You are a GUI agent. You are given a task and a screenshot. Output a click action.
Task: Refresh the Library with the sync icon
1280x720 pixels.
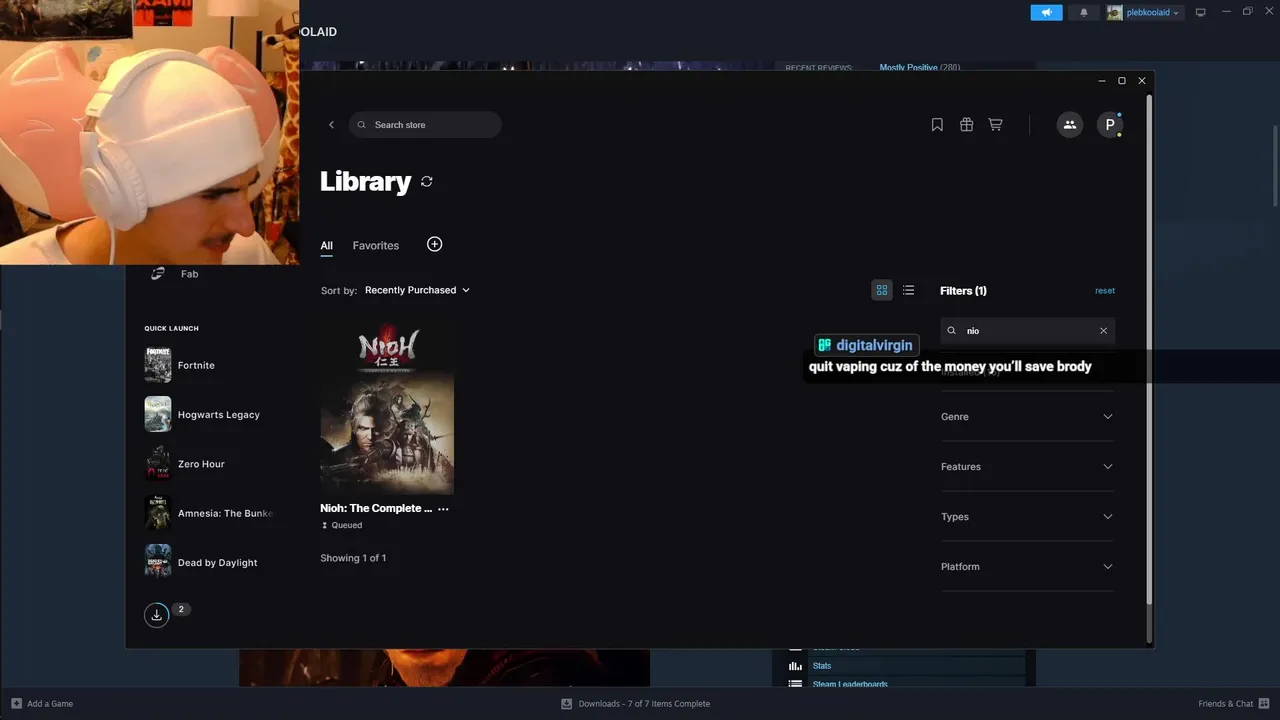tap(427, 182)
